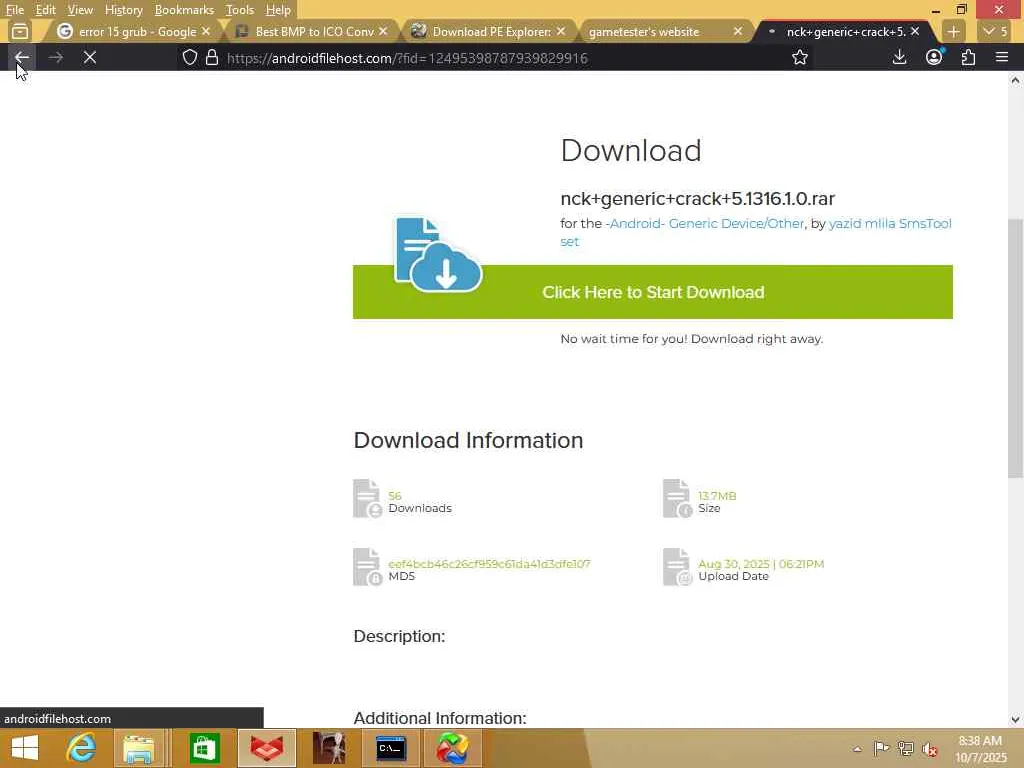Click the muted volume tray icon
Image resolution: width=1024 pixels, height=768 pixels.
pos(930,749)
